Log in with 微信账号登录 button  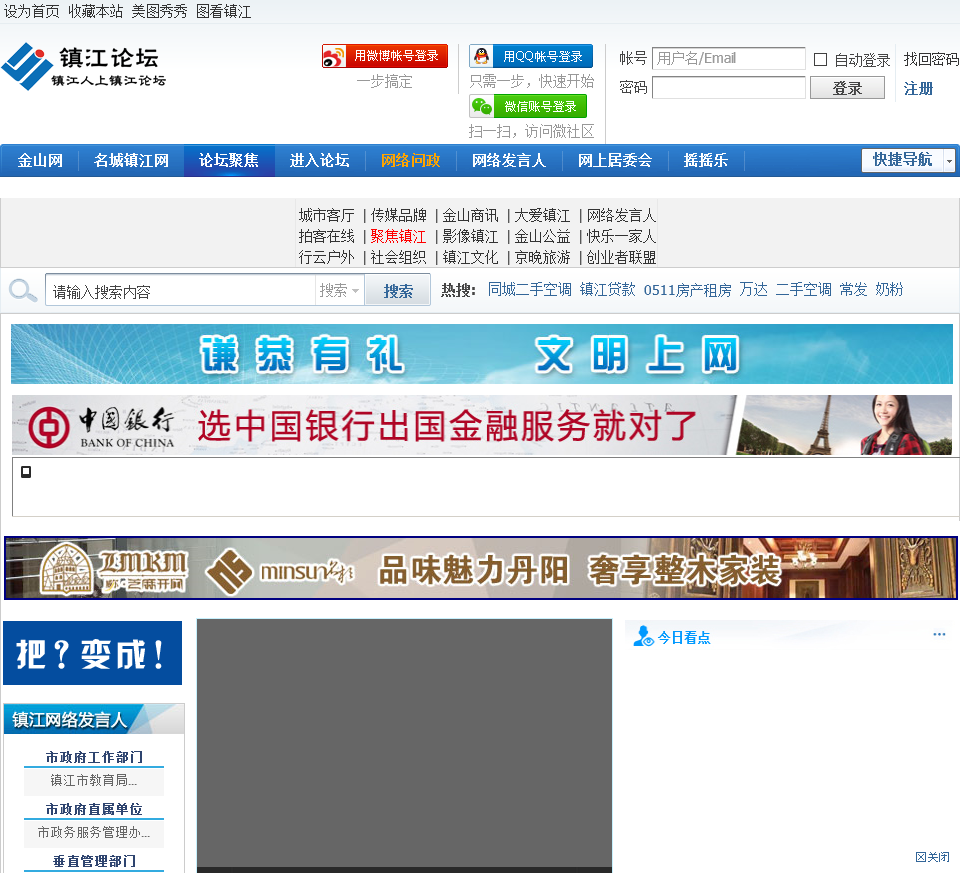point(528,107)
